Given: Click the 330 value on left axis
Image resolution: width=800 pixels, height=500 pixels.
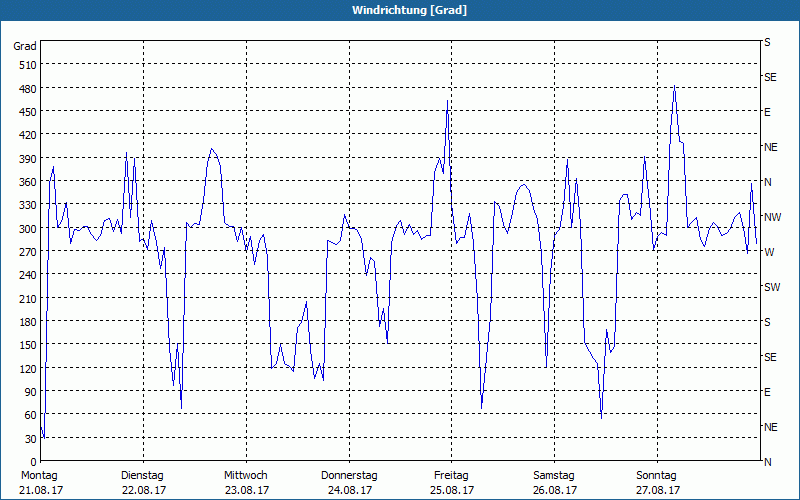Looking at the screenshot, I should pyautogui.click(x=28, y=205).
